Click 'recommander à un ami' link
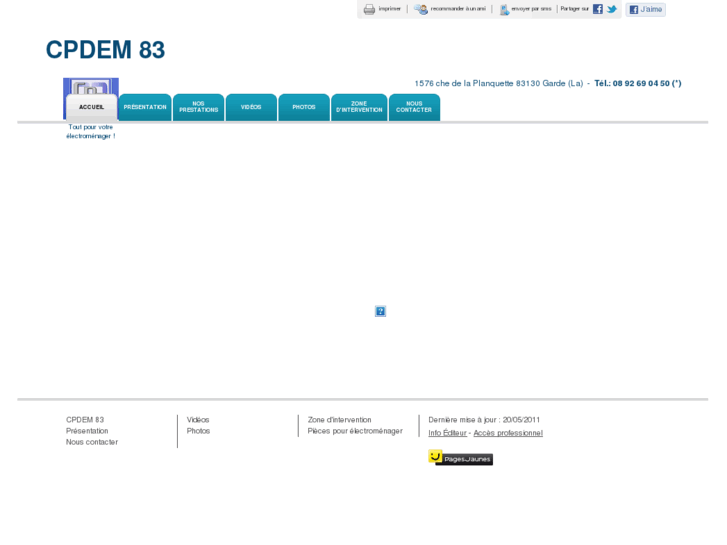727x545 pixels. click(x=458, y=9)
